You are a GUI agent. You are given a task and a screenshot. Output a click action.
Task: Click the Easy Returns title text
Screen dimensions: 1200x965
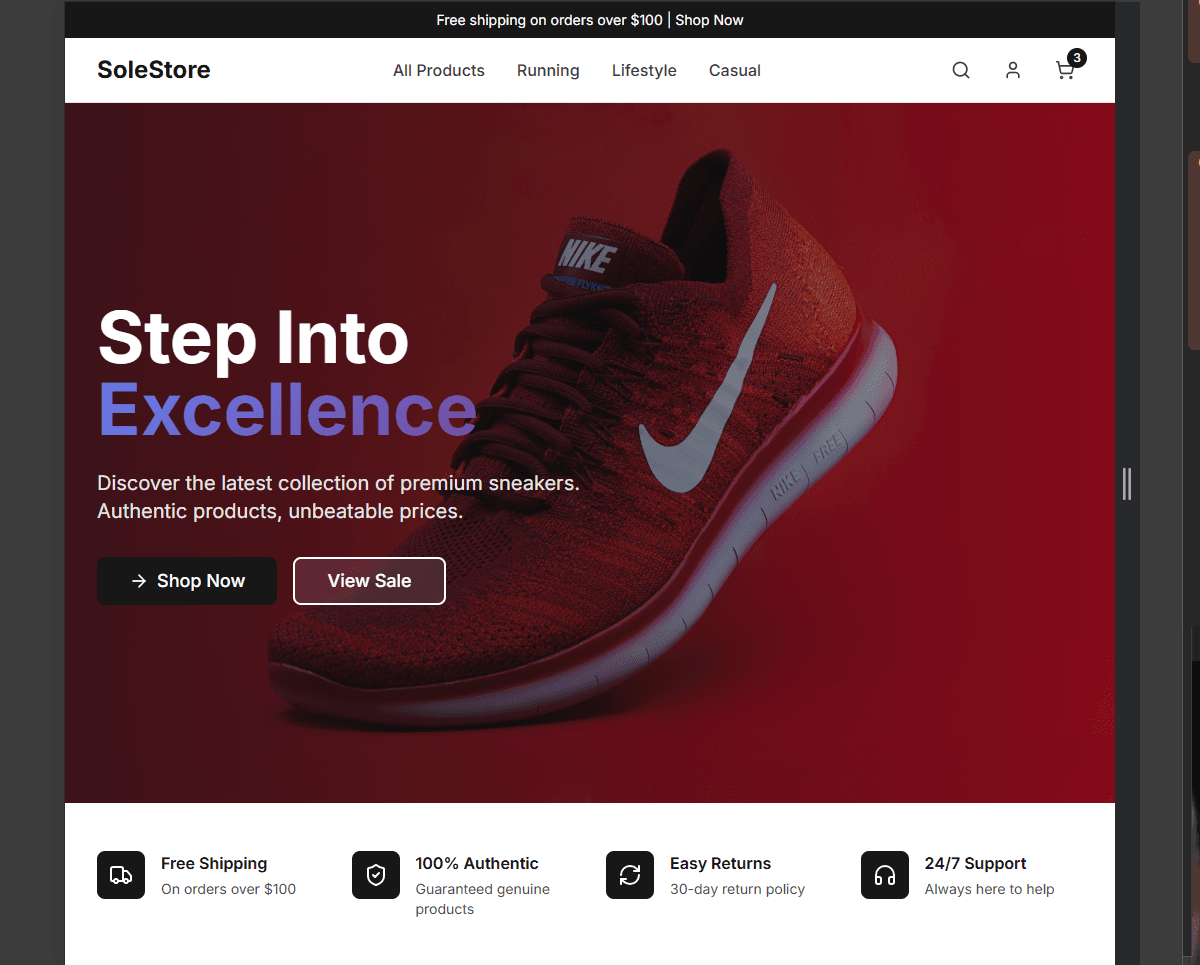[x=720, y=863]
